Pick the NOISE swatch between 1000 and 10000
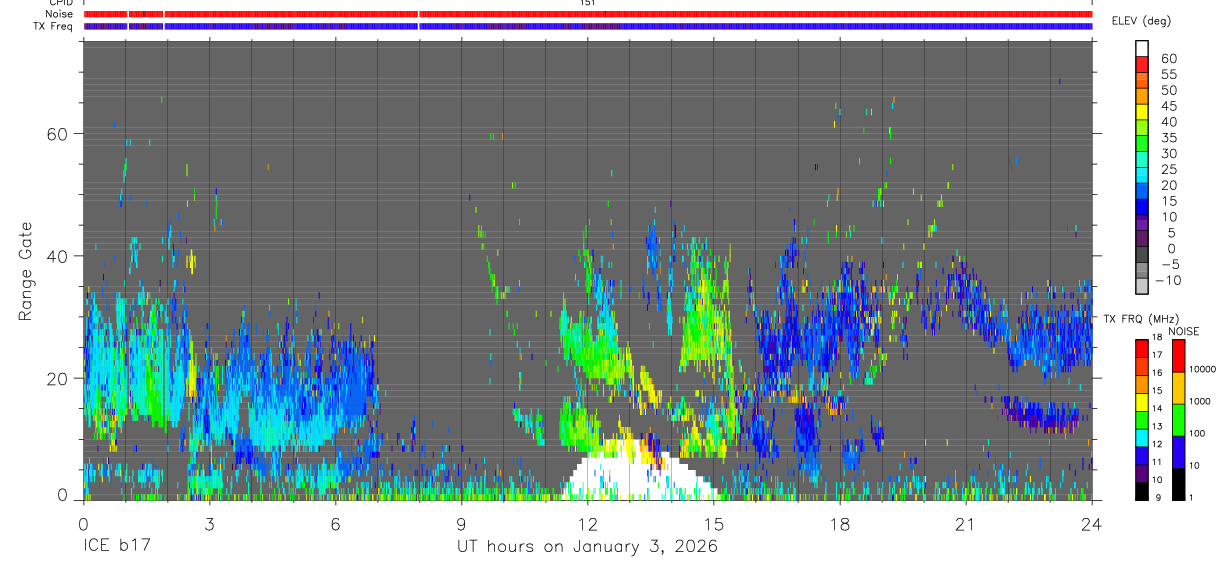The height and width of the screenshot is (567, 1228). point(1179,387)
